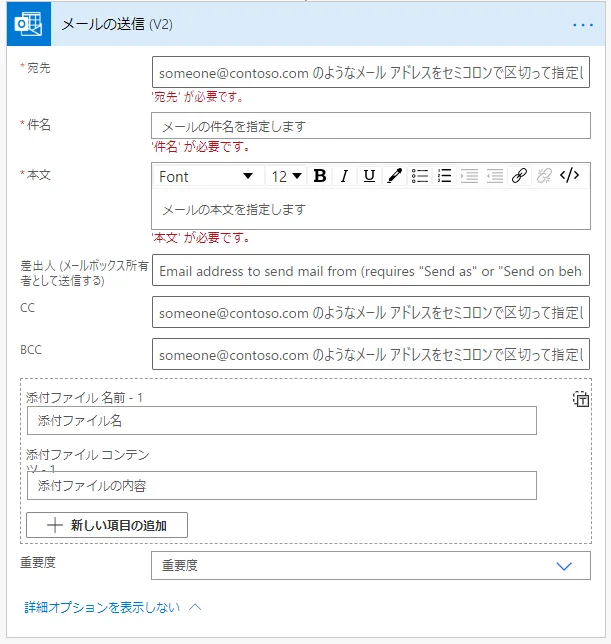Open the font size 12 dropdown

point(286,177)
